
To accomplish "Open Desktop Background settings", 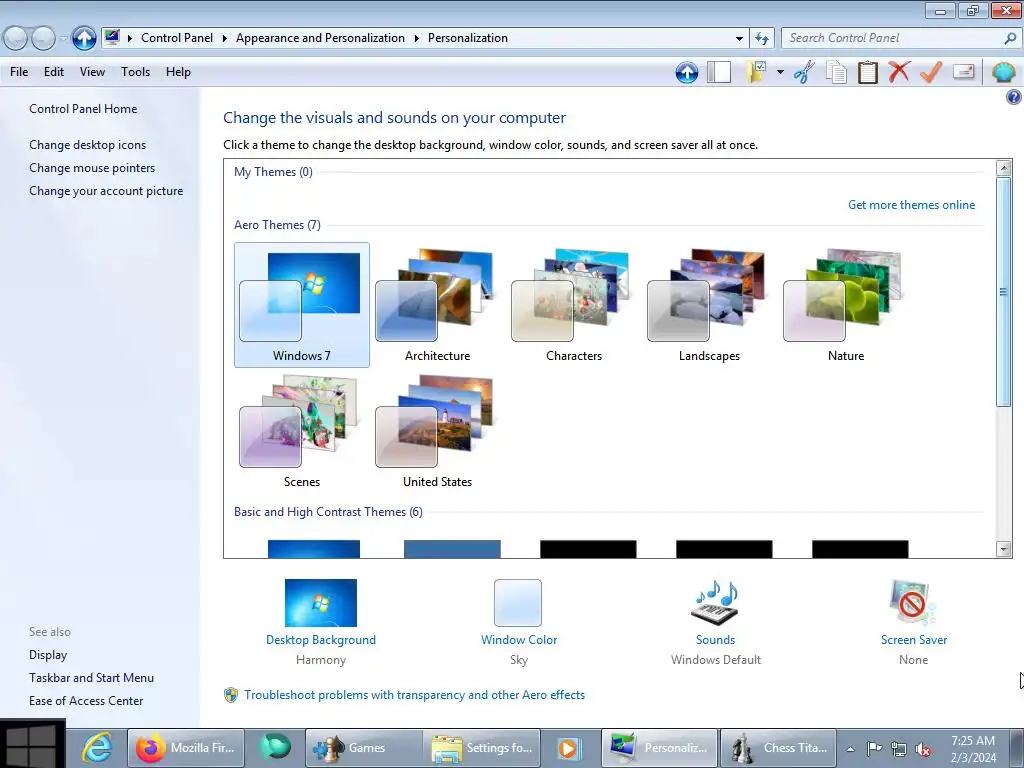I will coord(321,603).
